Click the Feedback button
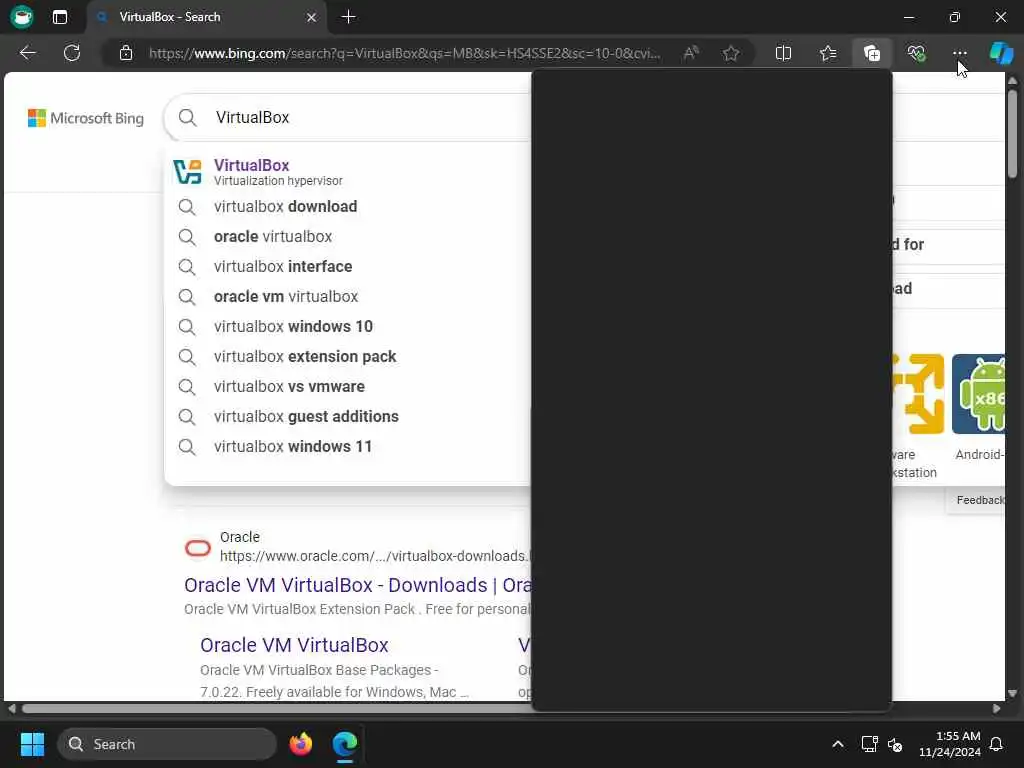Viewport: 1024px width, 768px height. (x=978, y=500)
